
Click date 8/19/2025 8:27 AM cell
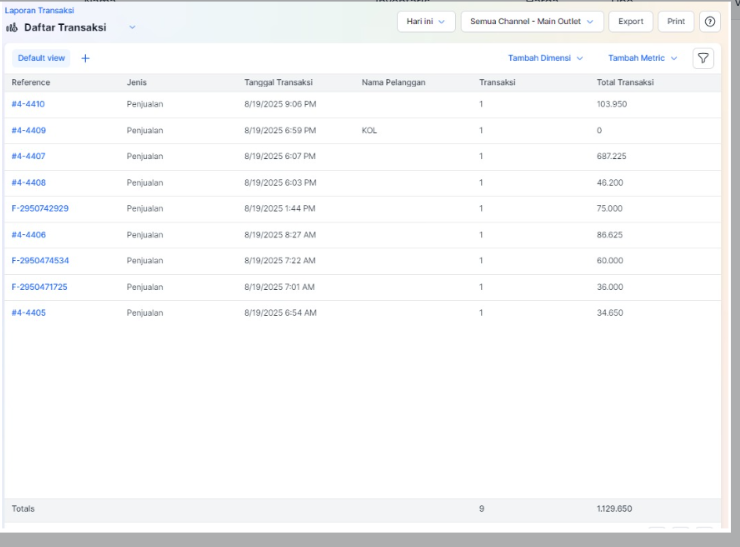[280, 235]
